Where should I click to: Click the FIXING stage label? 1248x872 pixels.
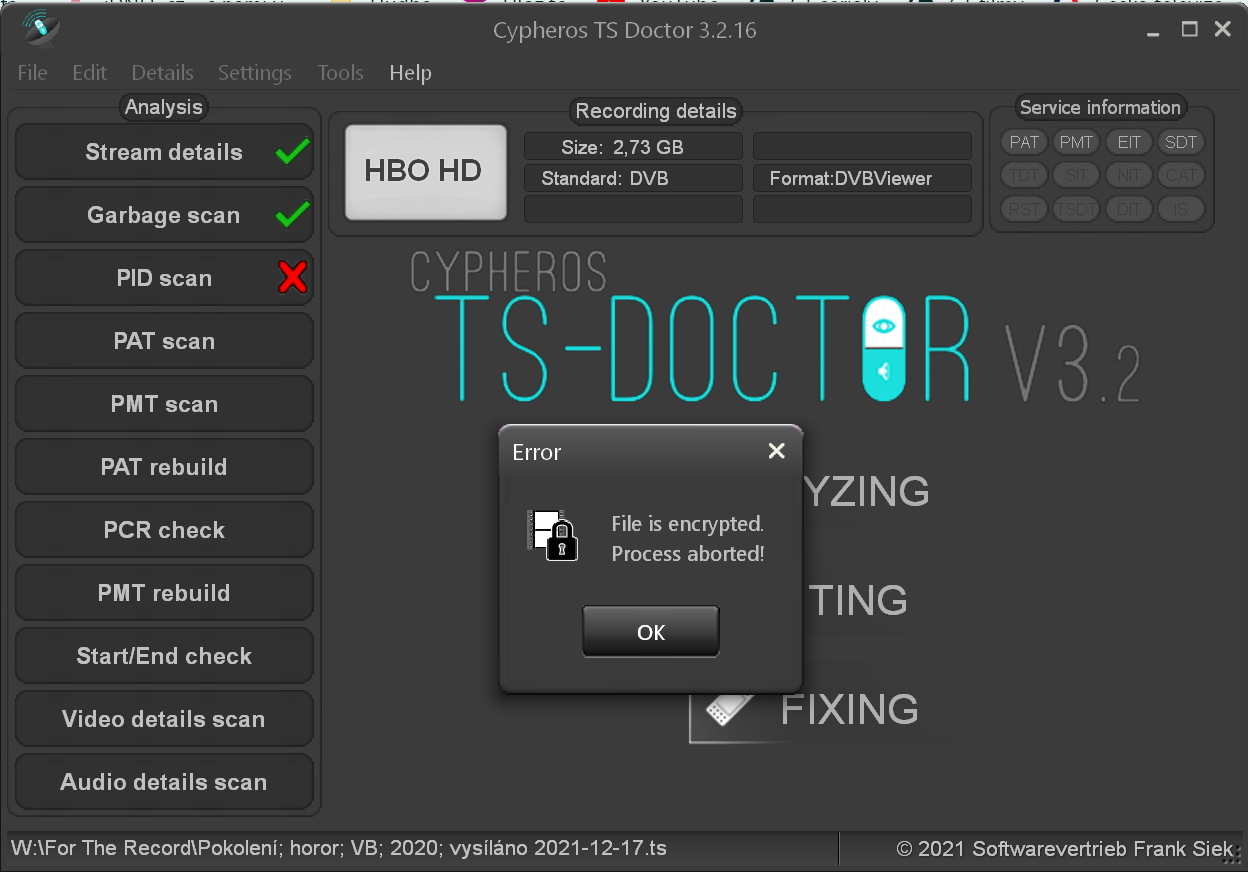click(849, 709)
